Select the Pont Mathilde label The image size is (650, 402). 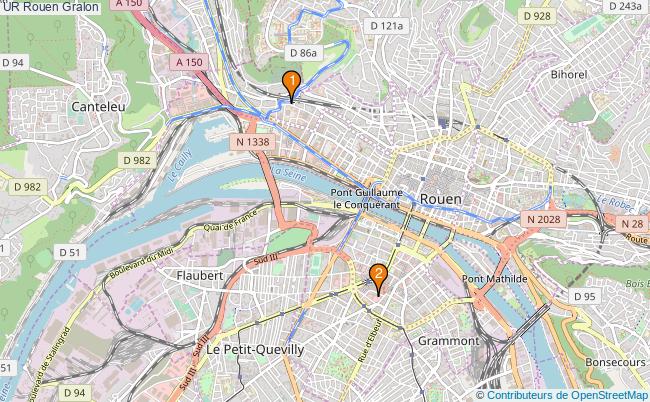click(x=495, y=278)
